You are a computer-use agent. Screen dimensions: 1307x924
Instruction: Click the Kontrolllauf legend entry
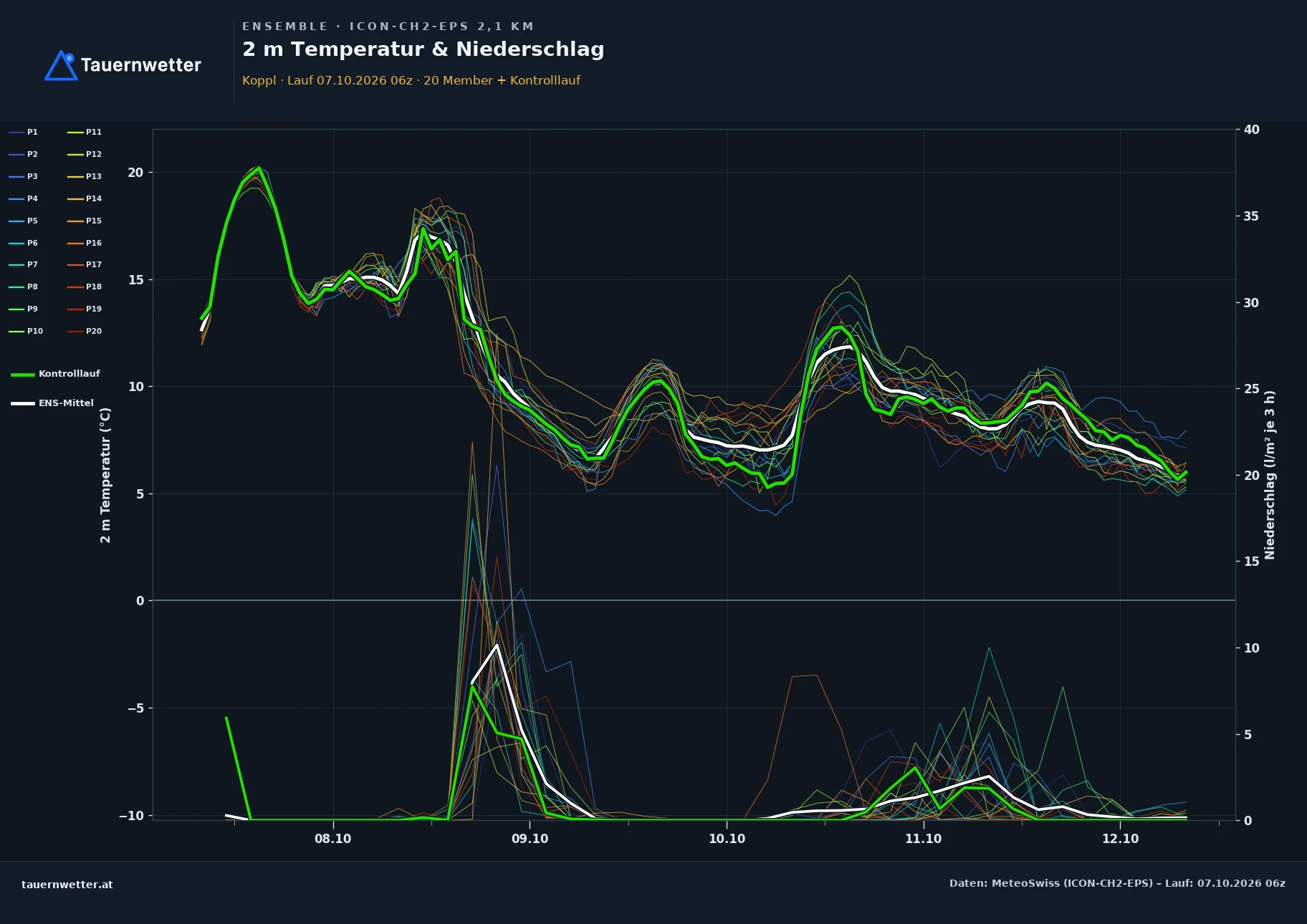(x=55, y=374)
